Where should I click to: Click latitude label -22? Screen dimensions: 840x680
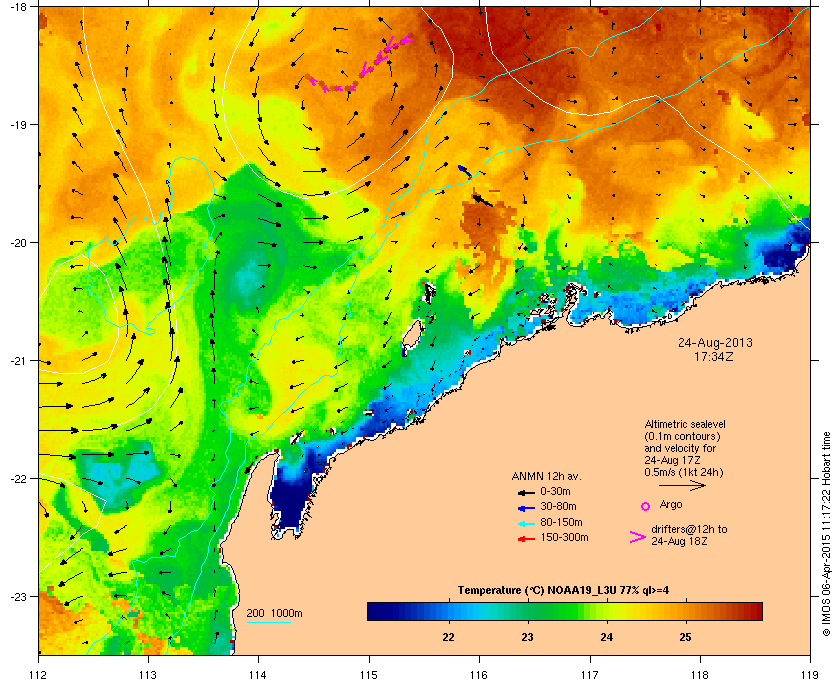pos(18,479)
